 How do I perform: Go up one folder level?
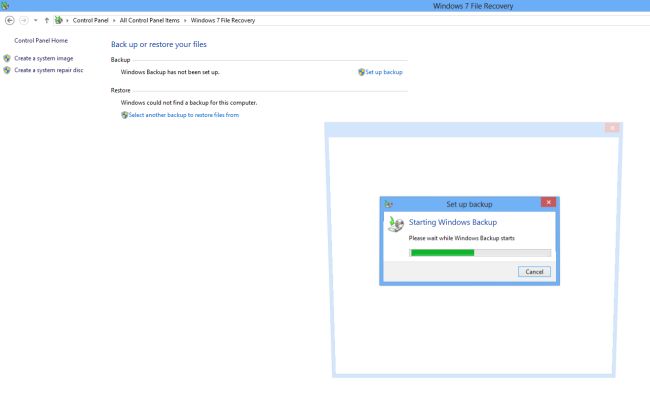coord(46,20)
